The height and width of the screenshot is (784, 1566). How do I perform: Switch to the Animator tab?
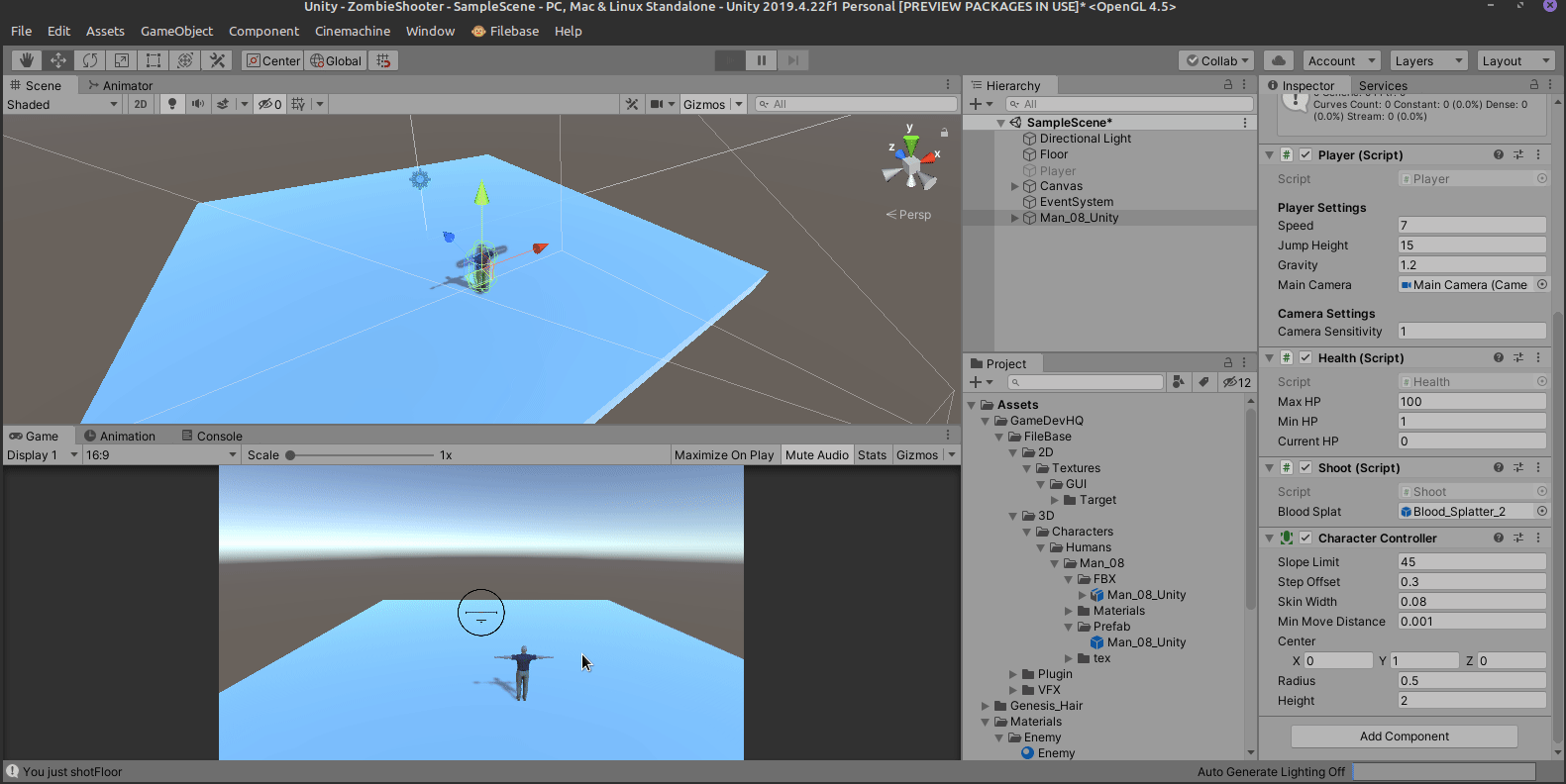(121, 86)
